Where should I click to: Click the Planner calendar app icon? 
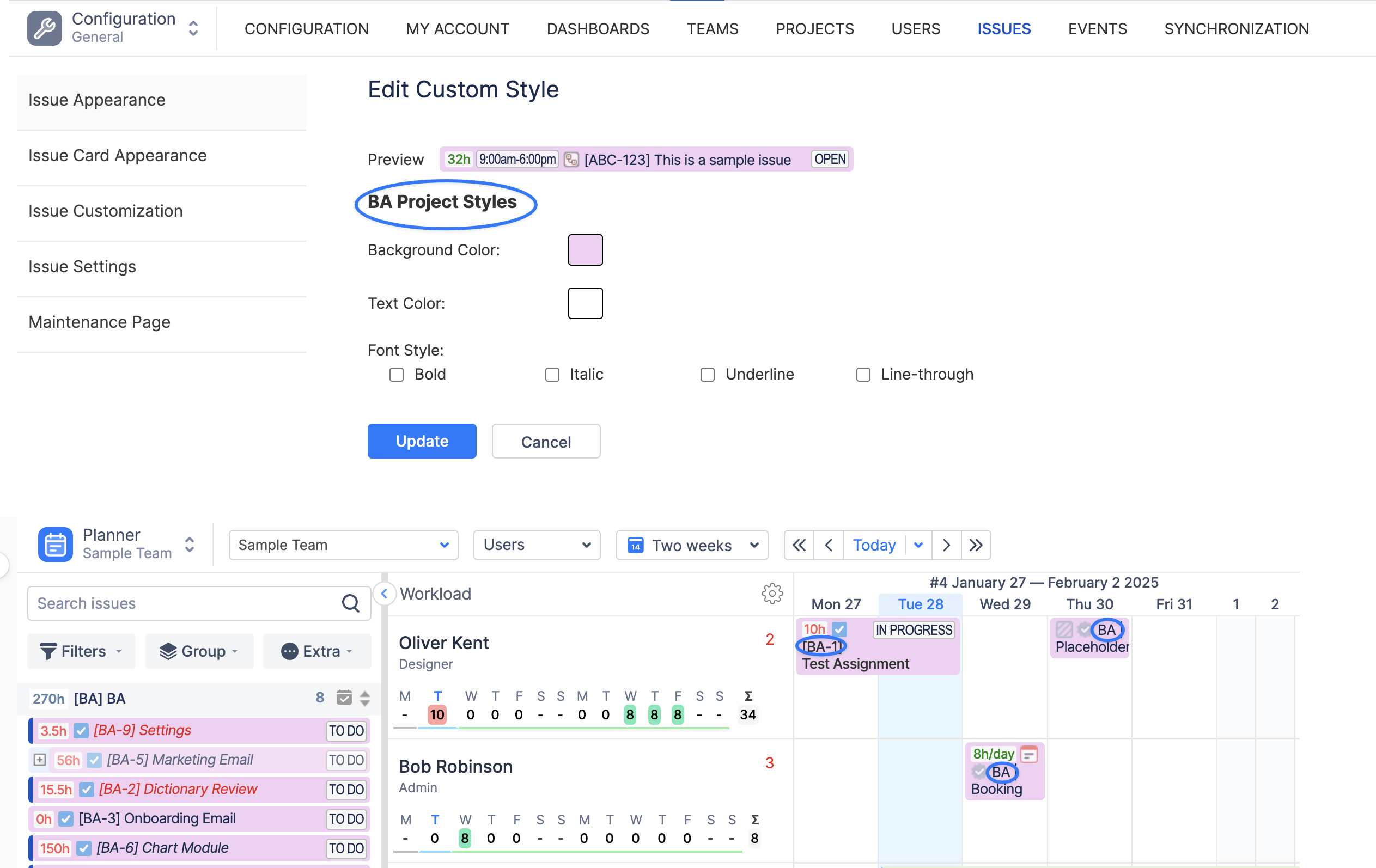56,544
